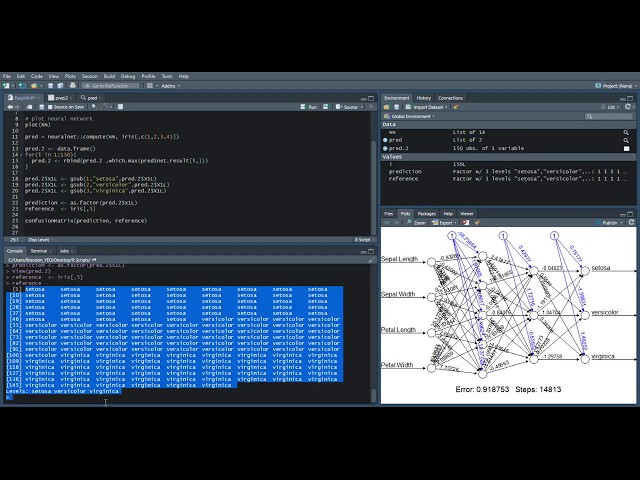
Task: Load workspace folder icon in Environment pane
Action: pyautogui.click(x=386, y=107)
